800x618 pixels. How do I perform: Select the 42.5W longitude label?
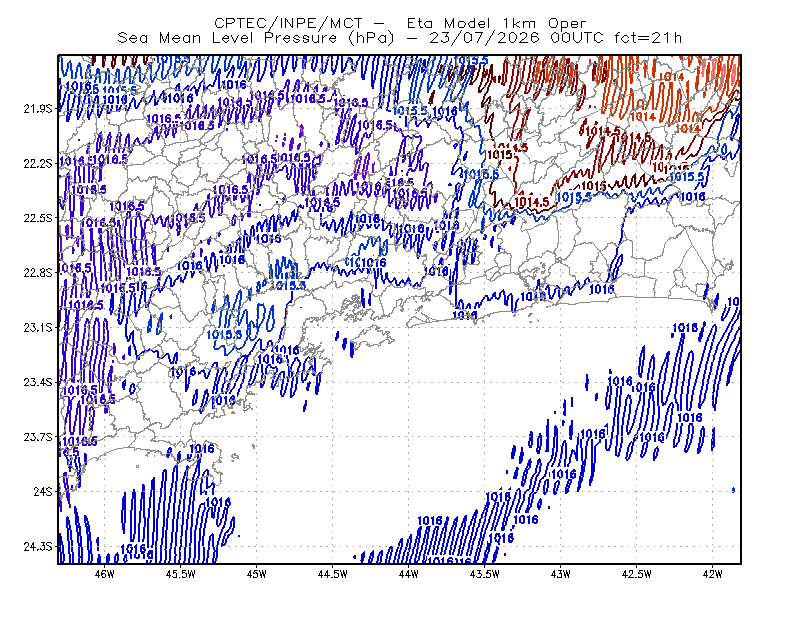coord(636,574)
